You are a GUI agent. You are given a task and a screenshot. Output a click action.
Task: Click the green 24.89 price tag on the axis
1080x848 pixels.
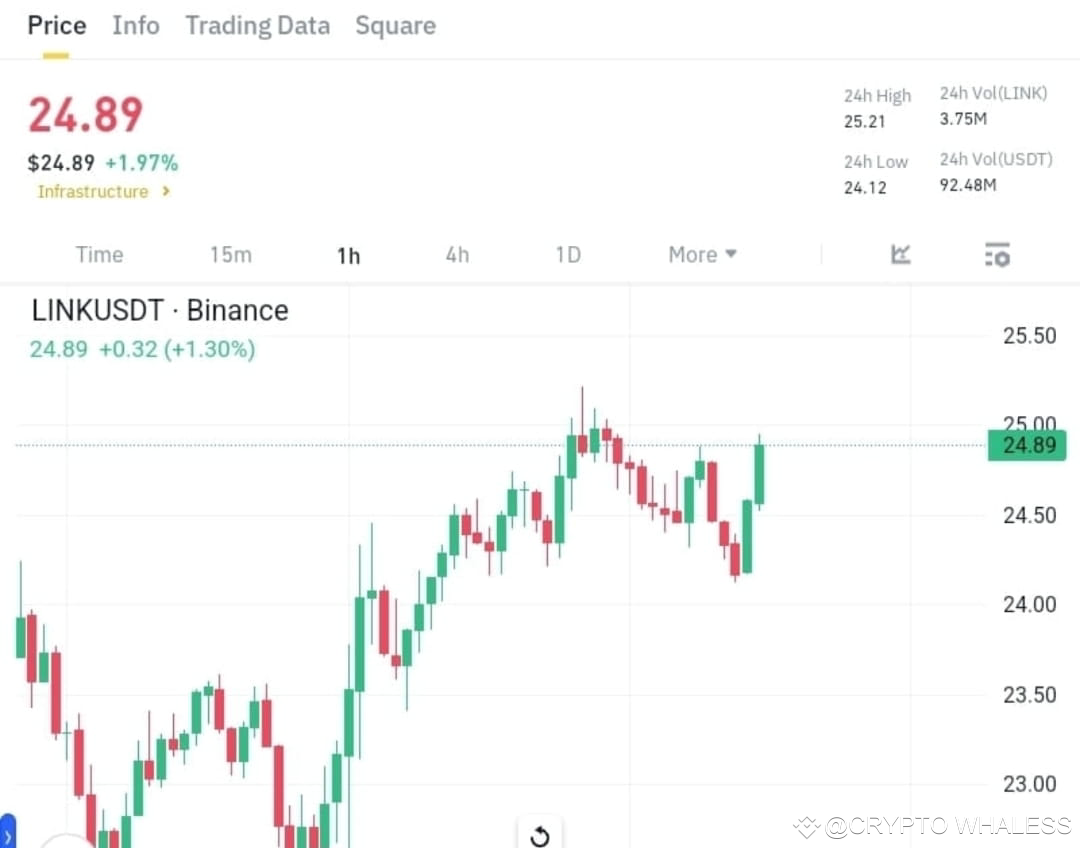coord(1026,445)
